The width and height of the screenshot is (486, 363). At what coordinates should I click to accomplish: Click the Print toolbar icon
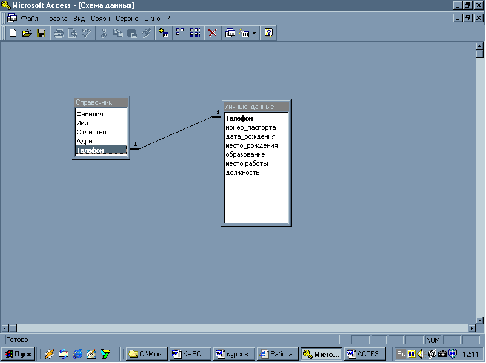(59, 33)
